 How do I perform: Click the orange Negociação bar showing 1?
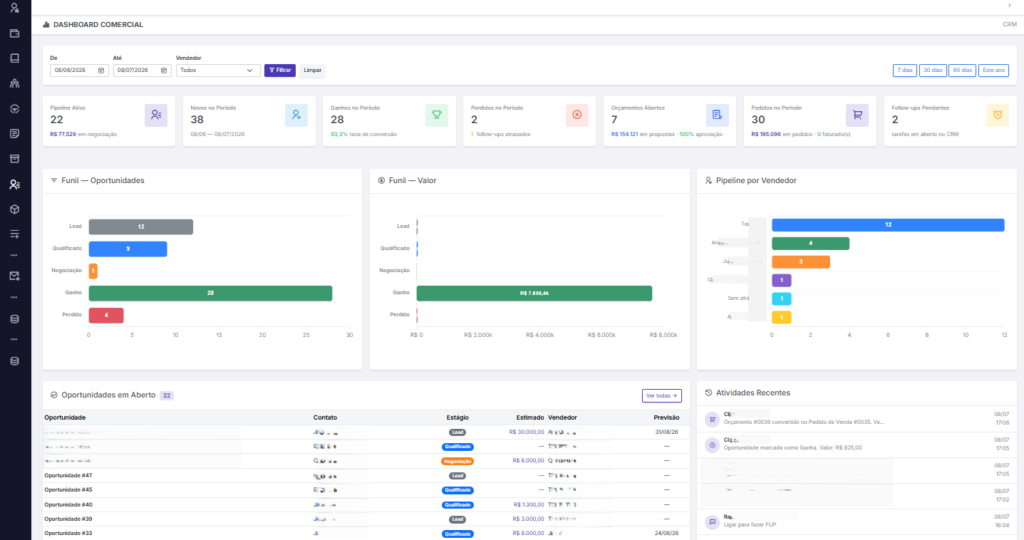[93, 271]
